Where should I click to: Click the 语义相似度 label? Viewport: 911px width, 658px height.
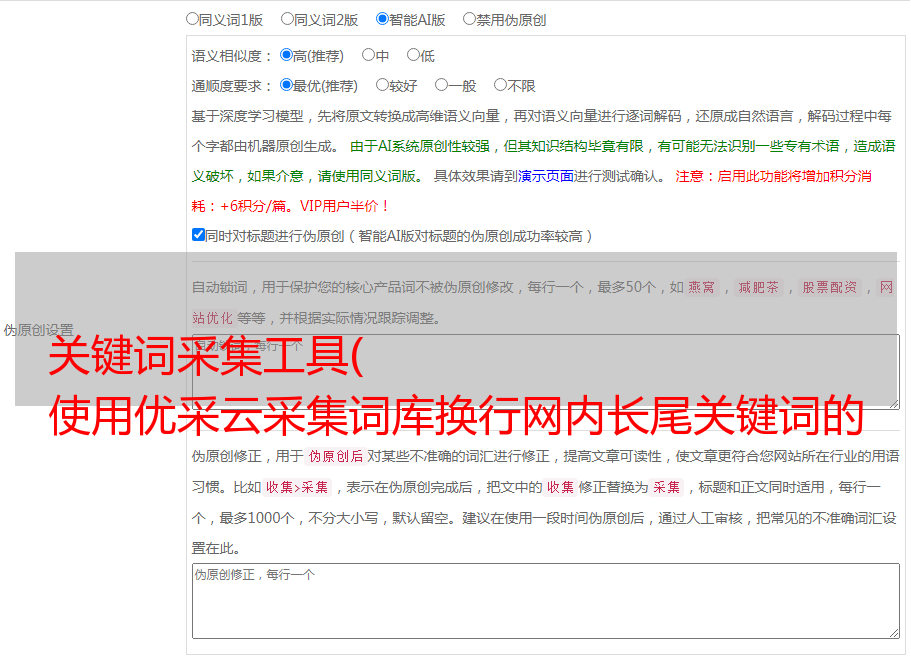pos(231,56)
